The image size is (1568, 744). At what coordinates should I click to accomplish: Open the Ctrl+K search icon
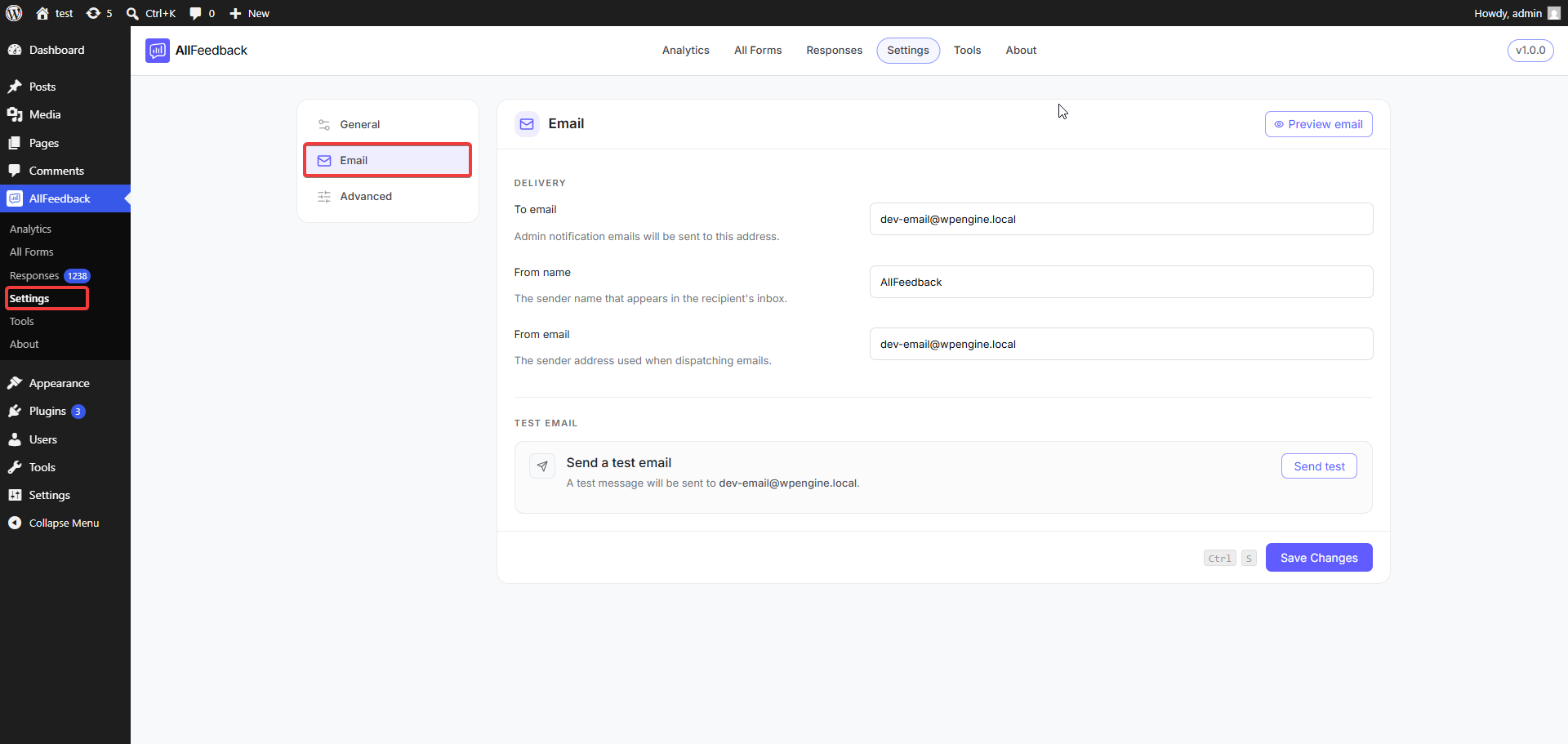tap(132, 13)
